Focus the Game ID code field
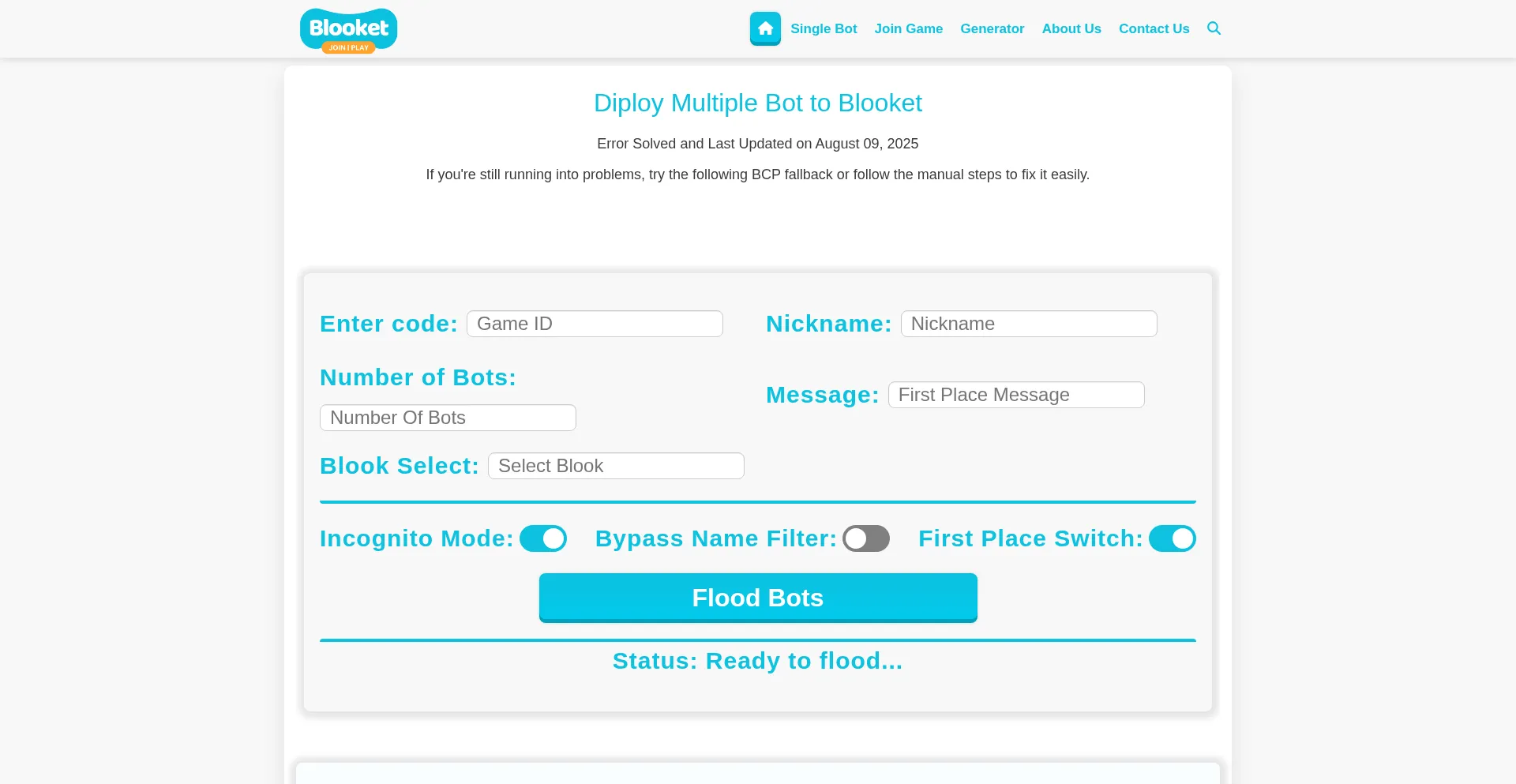 coord(595,324)
